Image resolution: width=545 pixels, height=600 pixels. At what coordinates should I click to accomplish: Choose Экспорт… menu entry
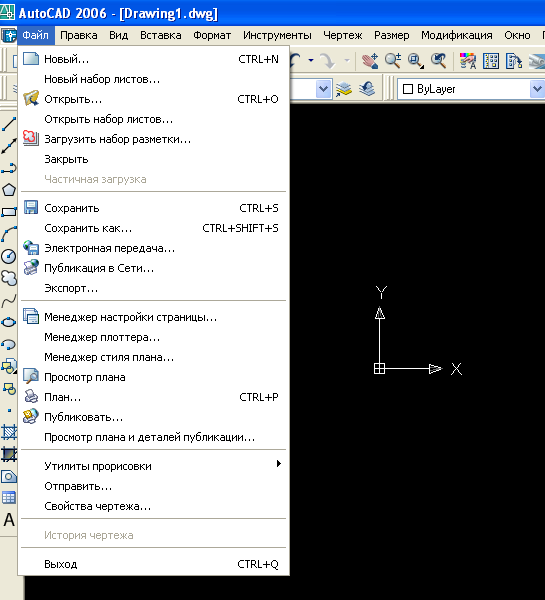coord(153,288)
